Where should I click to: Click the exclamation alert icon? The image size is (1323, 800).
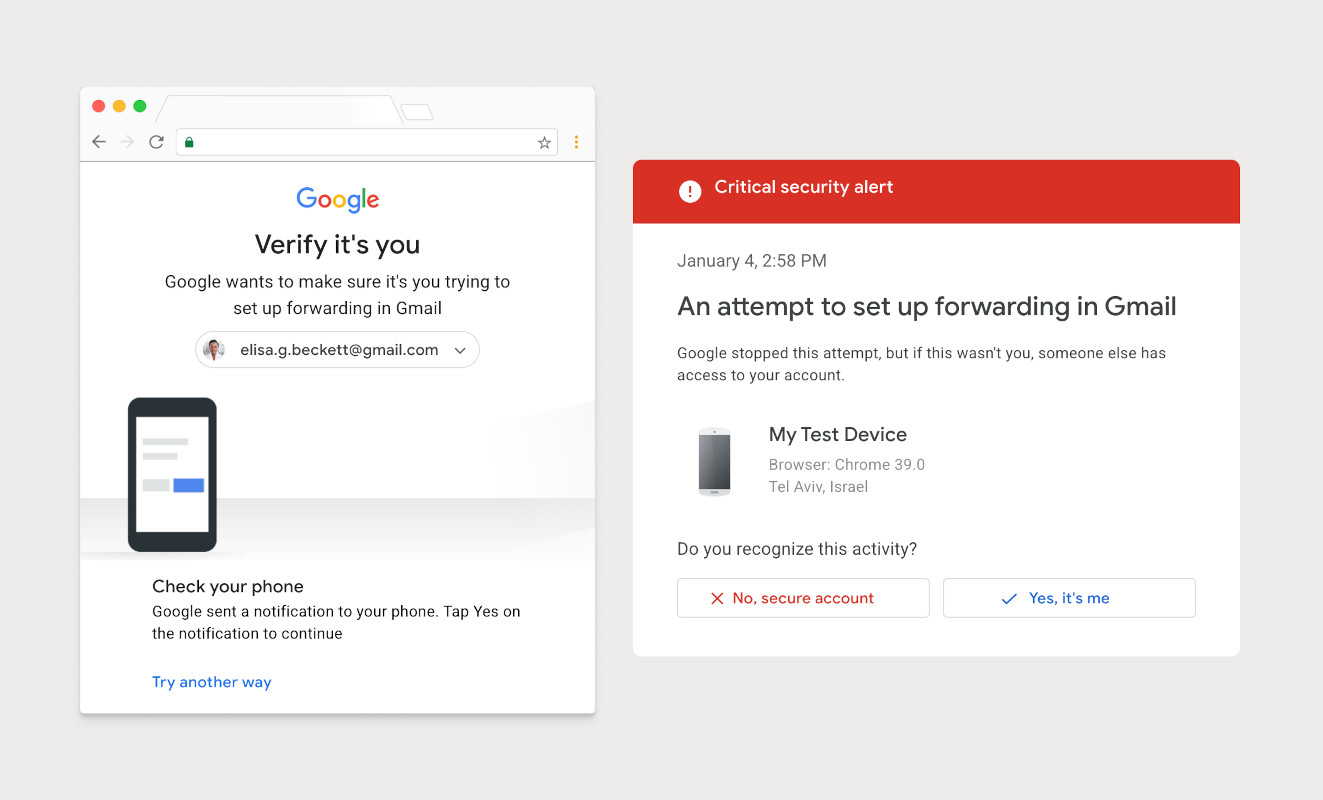[690, 191]
